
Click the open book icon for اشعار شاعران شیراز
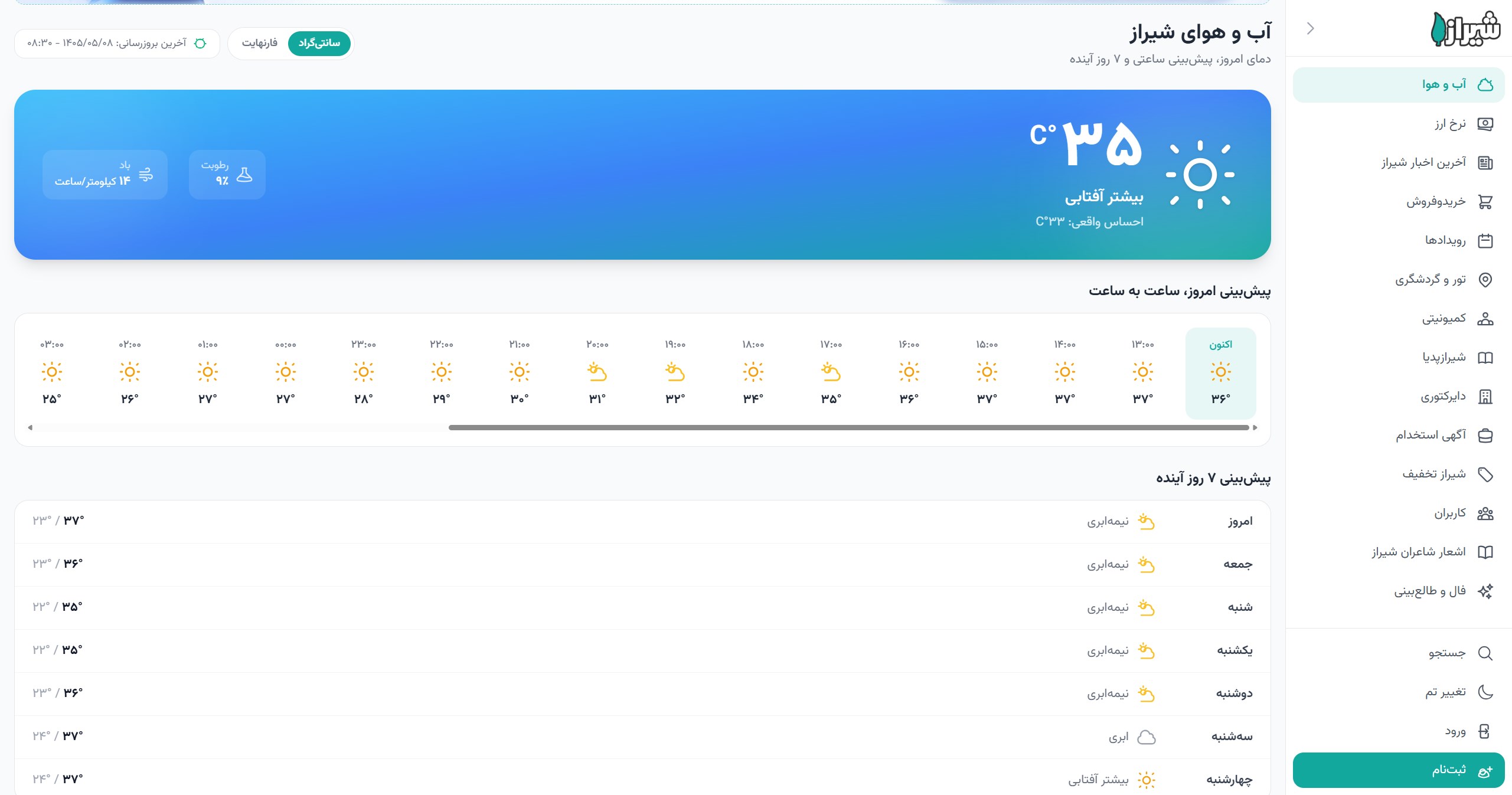click(1485, 552)
